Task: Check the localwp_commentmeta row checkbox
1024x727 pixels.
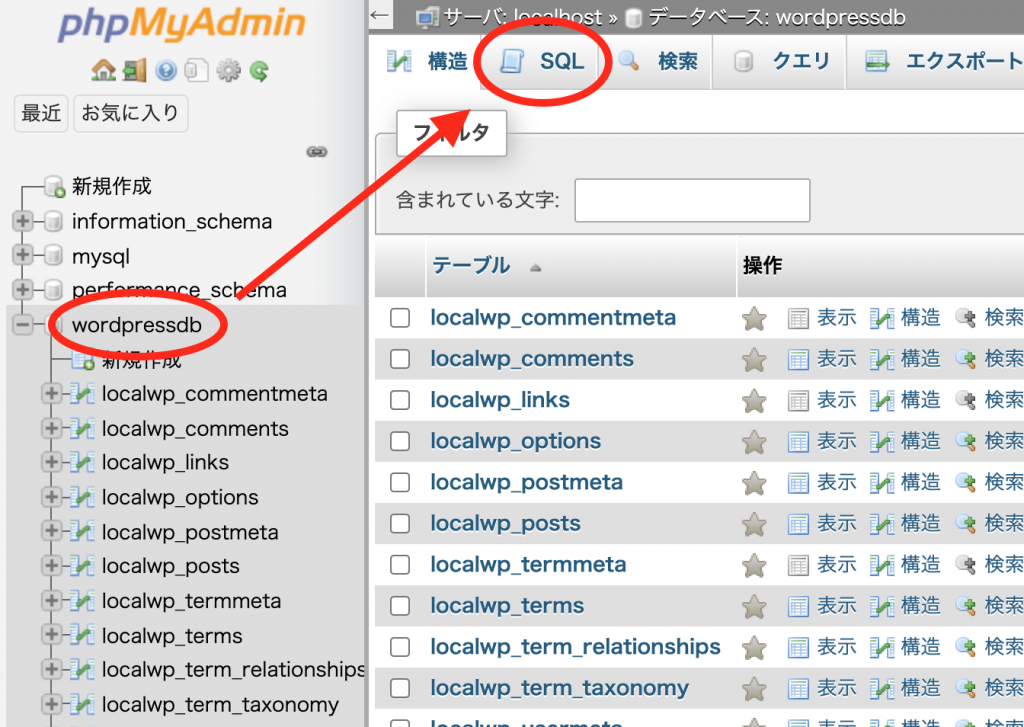Action: pyautogui.click(x=400, y=318)
